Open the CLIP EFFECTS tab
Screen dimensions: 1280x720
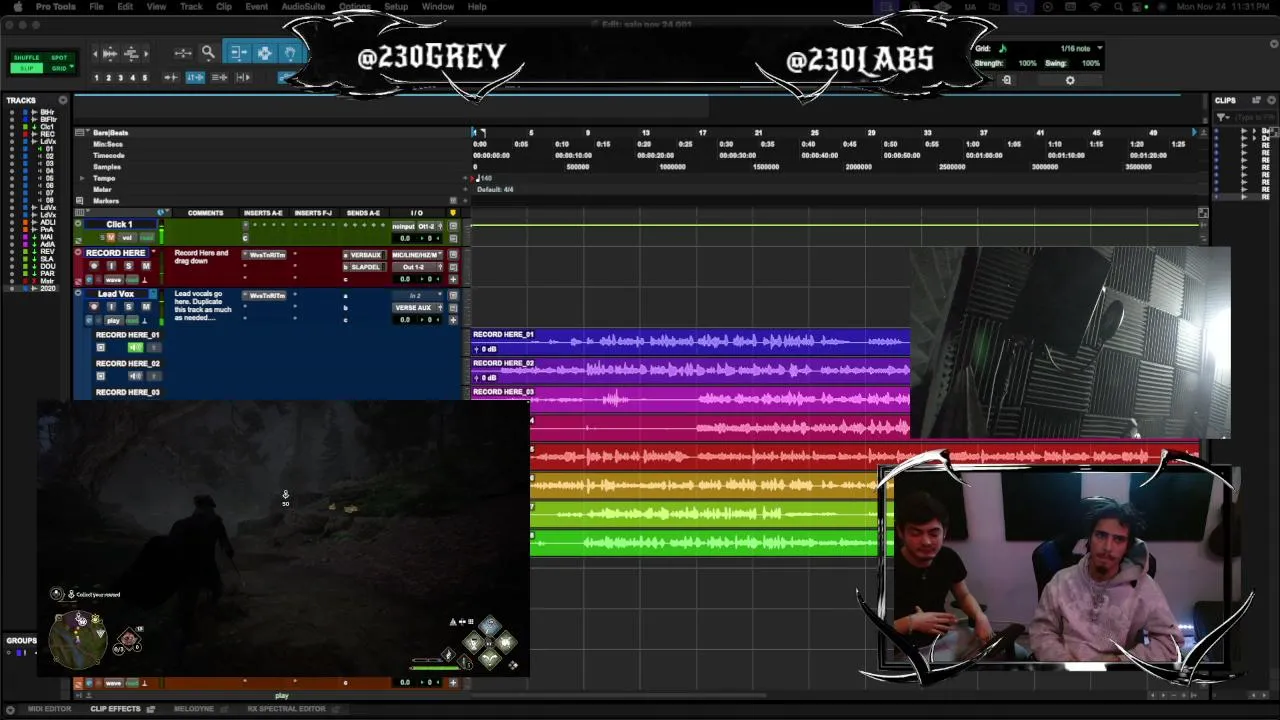(x=116, y=709)
